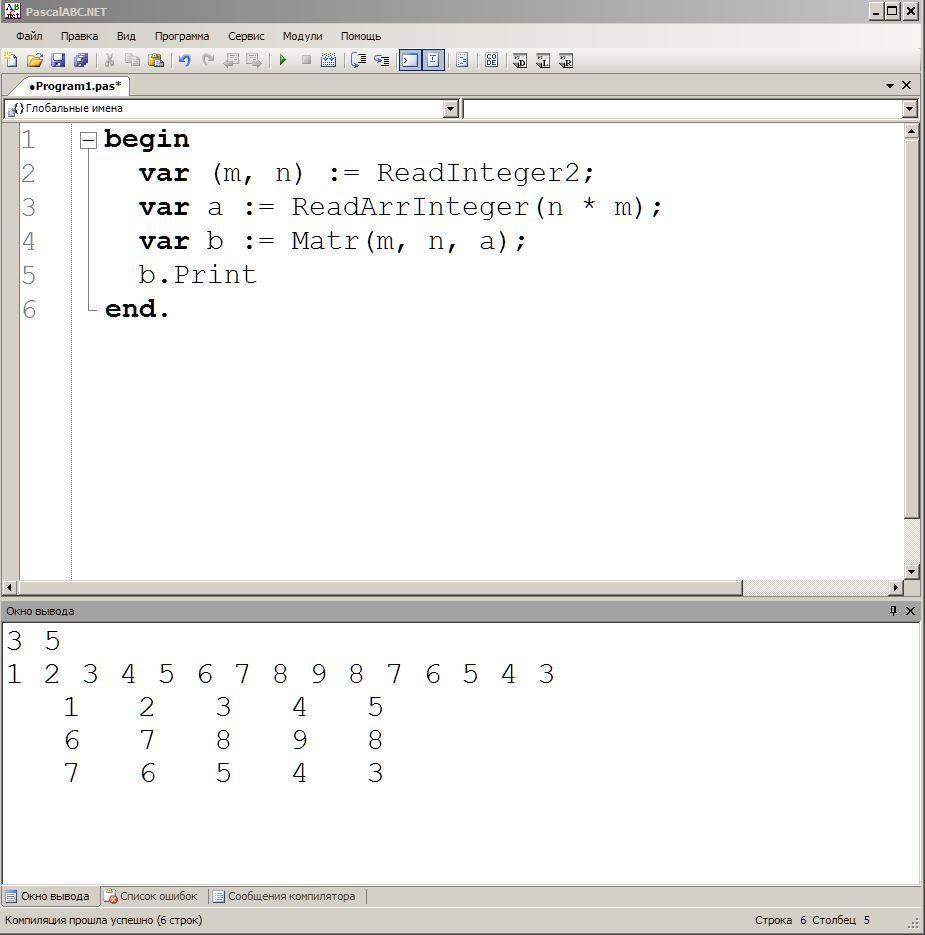The width and height of the screenshot is (925, 935).
Task: Close the Program1.pas document
Action: click(907, 85)
